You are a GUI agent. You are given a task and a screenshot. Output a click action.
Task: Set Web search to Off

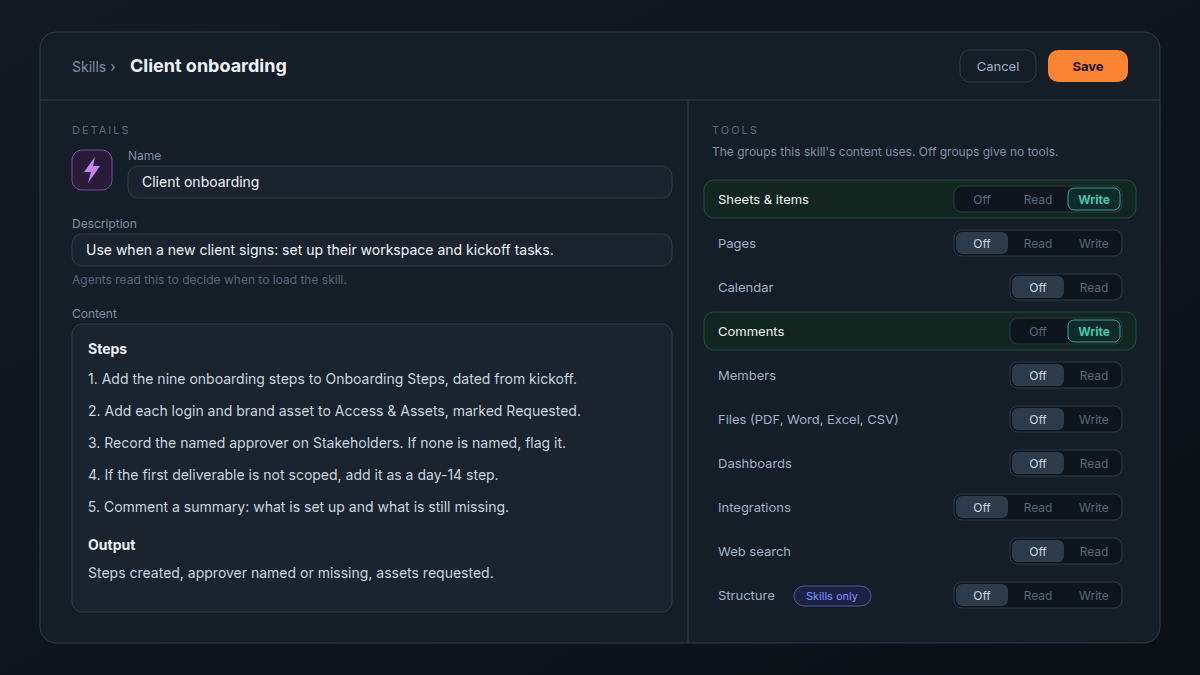(1038, 551)
